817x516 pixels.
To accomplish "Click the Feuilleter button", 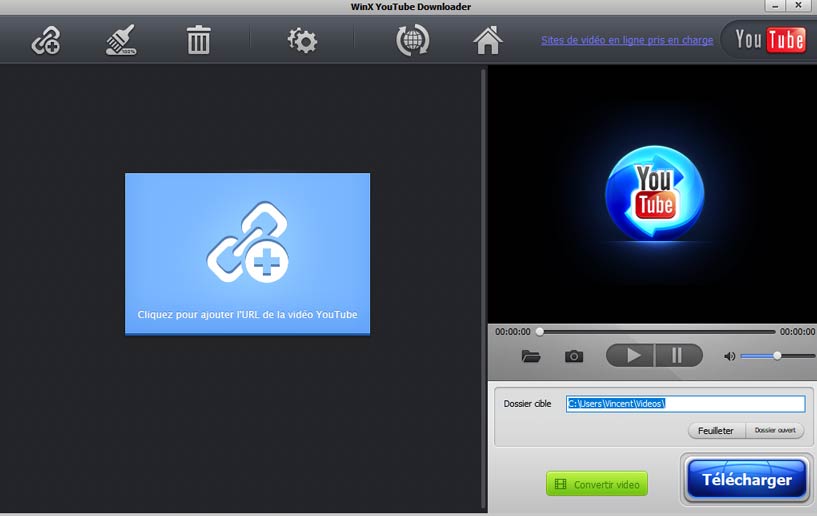I will pos(716,431).
